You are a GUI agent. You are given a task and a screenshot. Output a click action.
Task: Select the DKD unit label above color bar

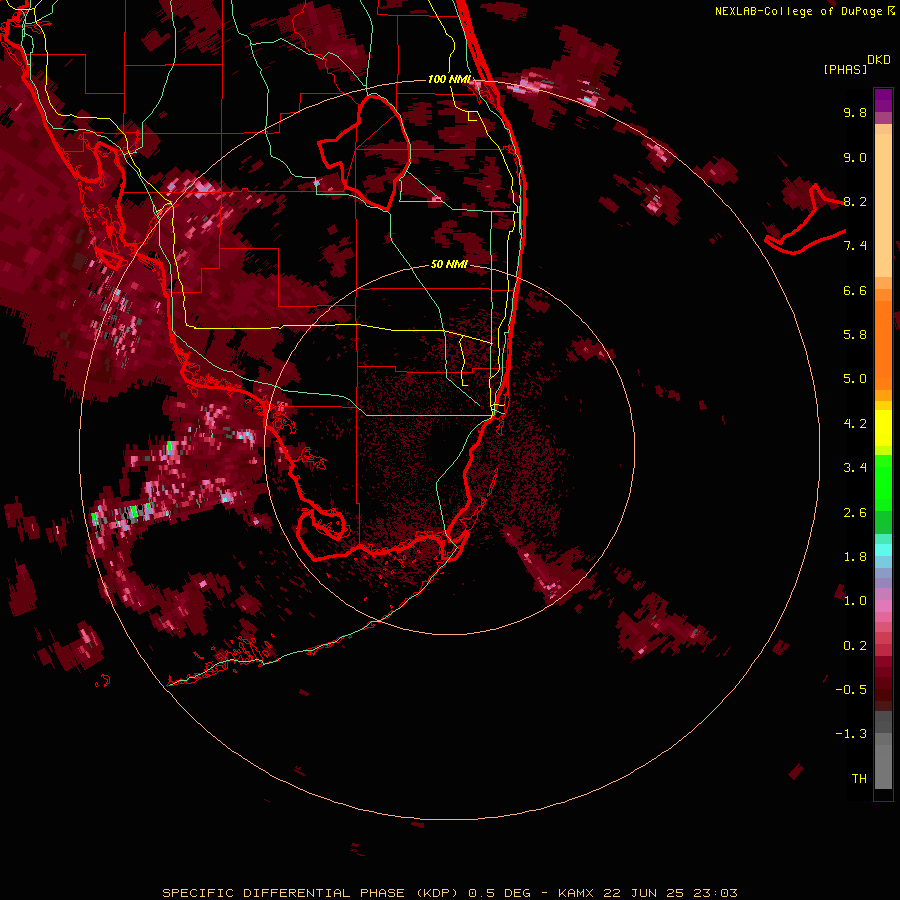[879, 60]
